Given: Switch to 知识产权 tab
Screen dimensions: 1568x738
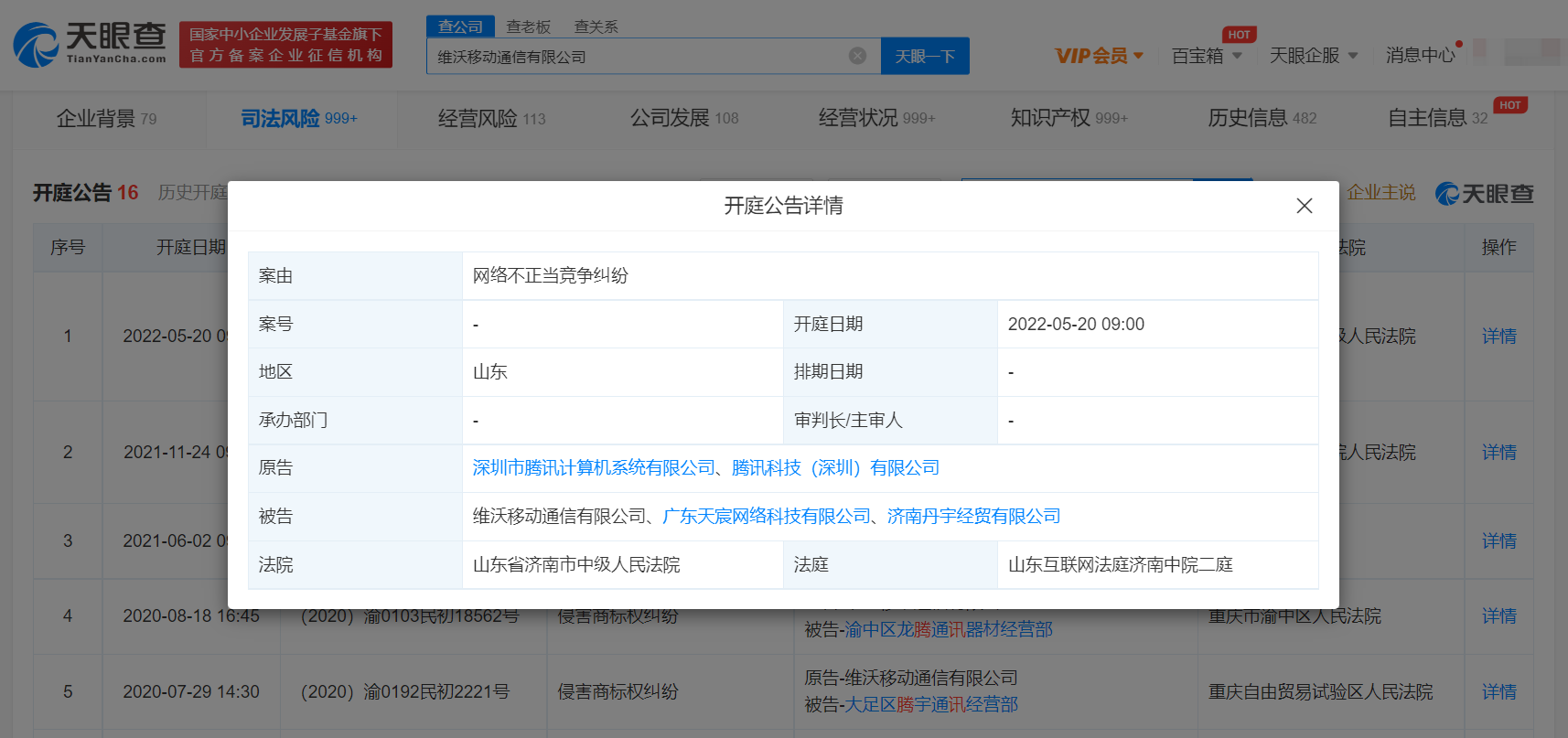Looking at the screenshot, I should (x=1069, y=118).
